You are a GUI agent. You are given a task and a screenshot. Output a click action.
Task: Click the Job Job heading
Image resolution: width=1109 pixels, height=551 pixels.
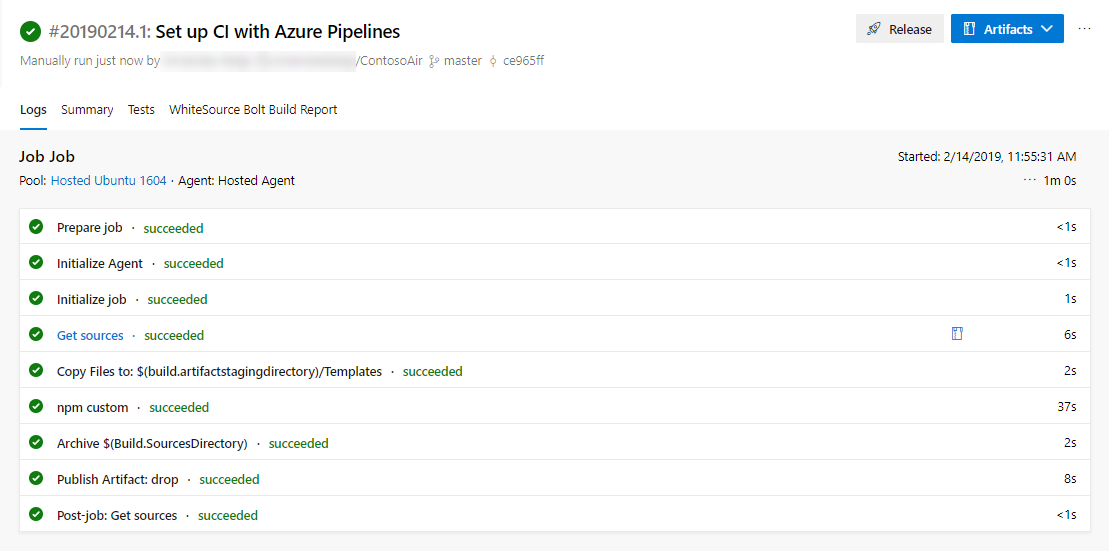(x=47, y=156)
